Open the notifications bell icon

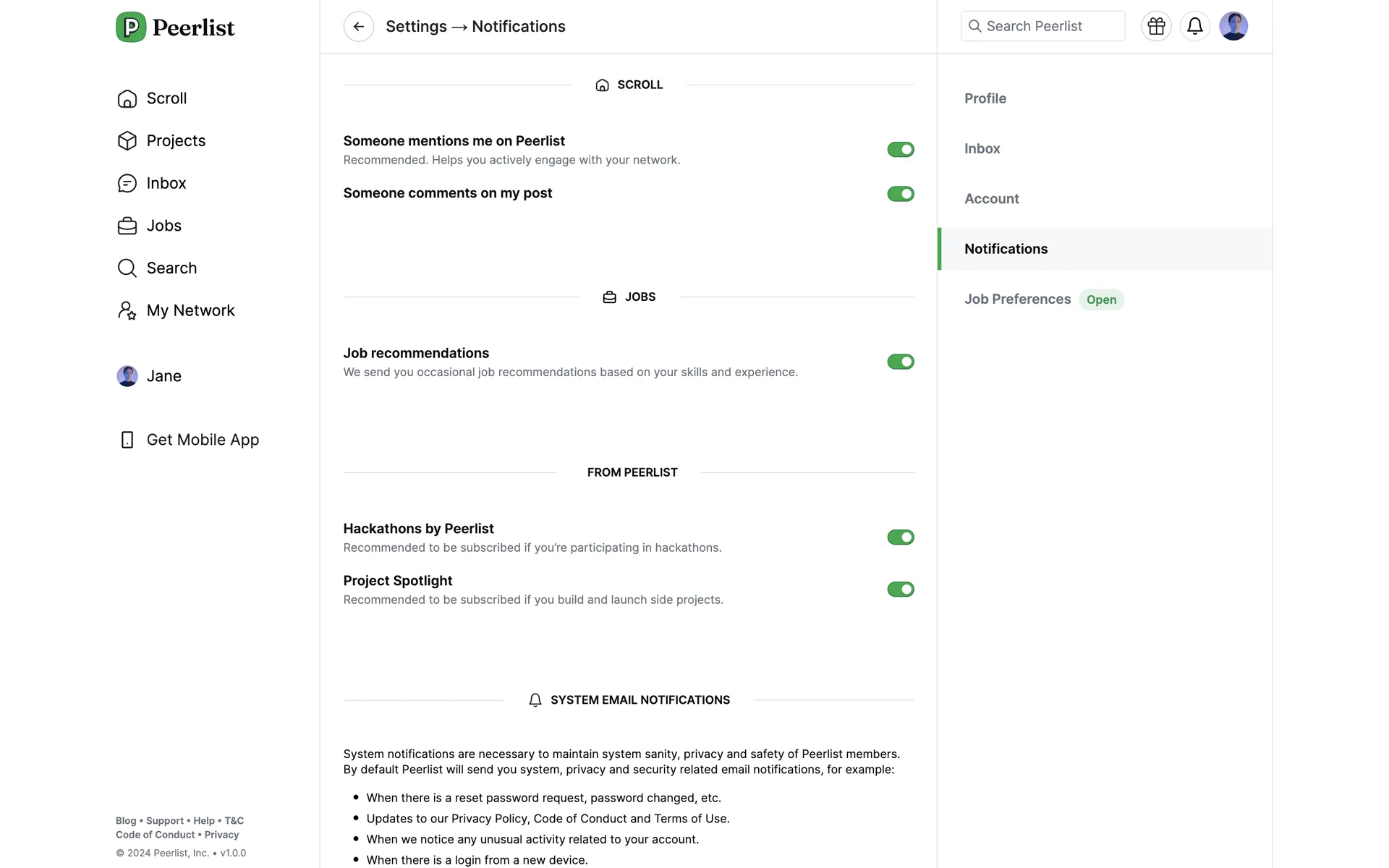point(1194,27)
